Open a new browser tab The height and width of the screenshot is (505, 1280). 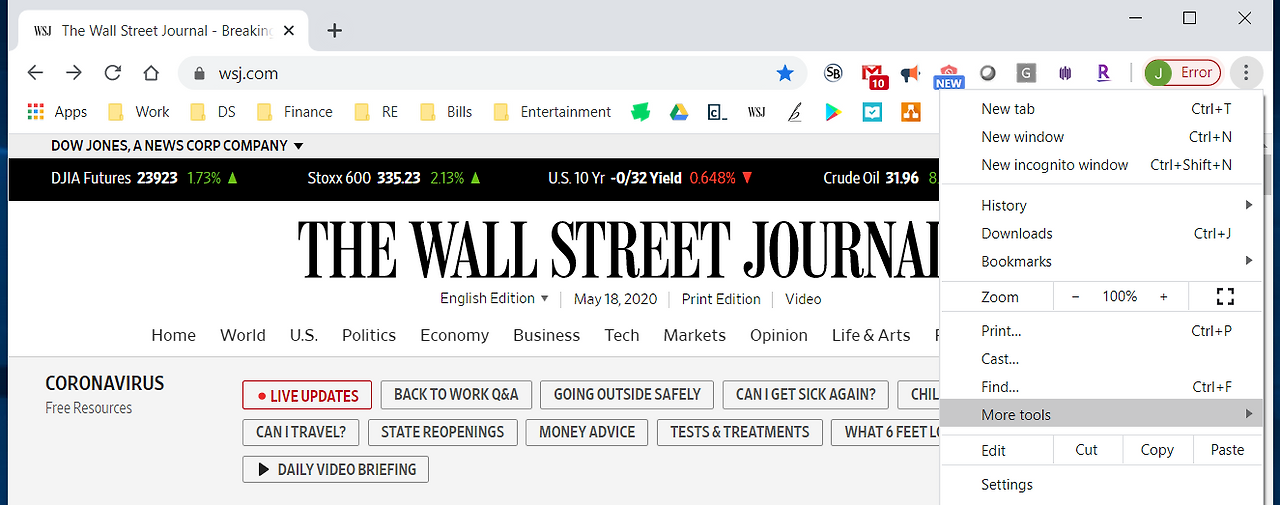click(x=335, y=31)
